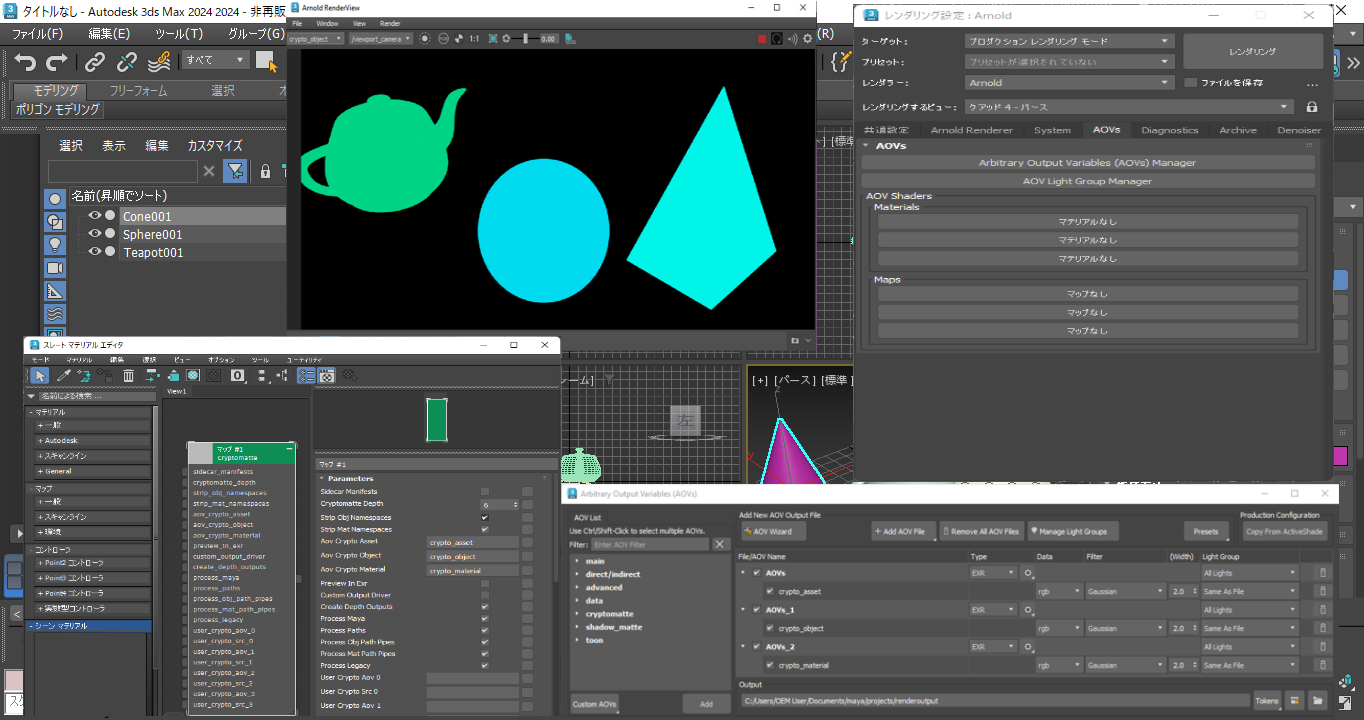Open crypto_object AOV dropdown in Arnold RenderView
The width and height of the screenshot is (1364, 720).
315,39
